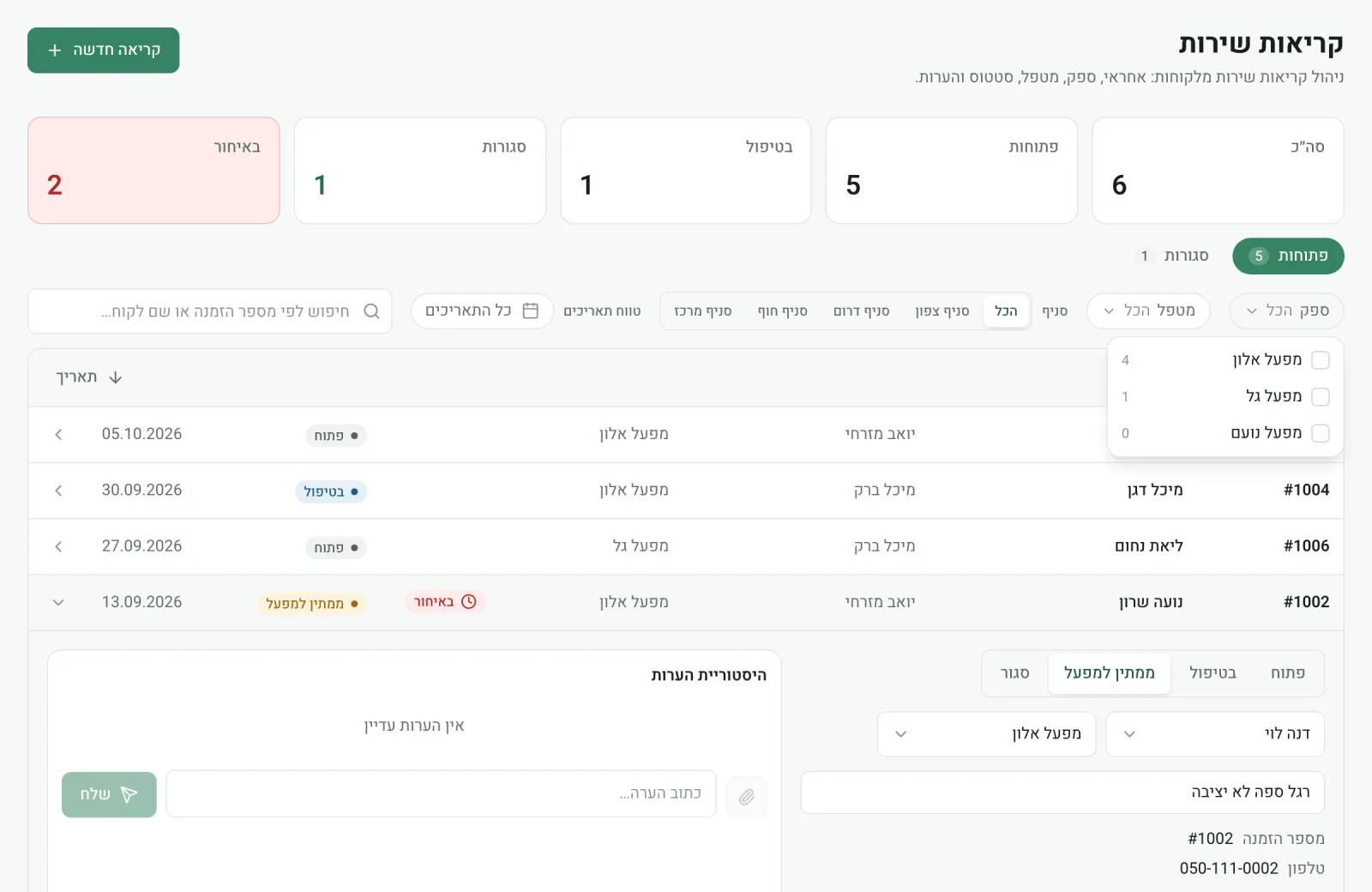Select the הכל branch filter
1372x892 pixels.
(x=1006, y=310)
